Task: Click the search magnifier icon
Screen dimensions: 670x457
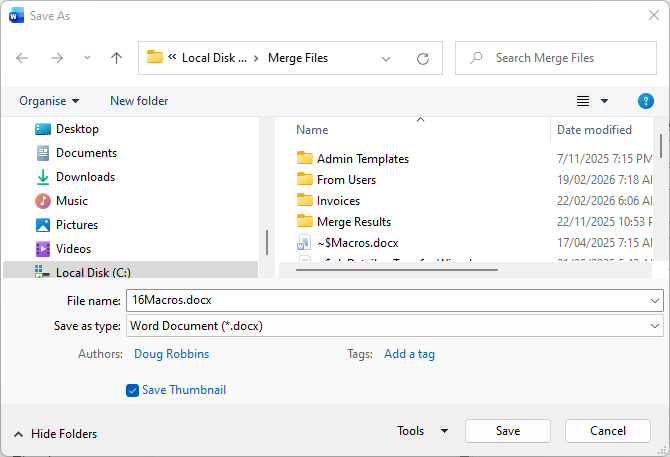Action: pyautogui.click(x=476, y=58)
